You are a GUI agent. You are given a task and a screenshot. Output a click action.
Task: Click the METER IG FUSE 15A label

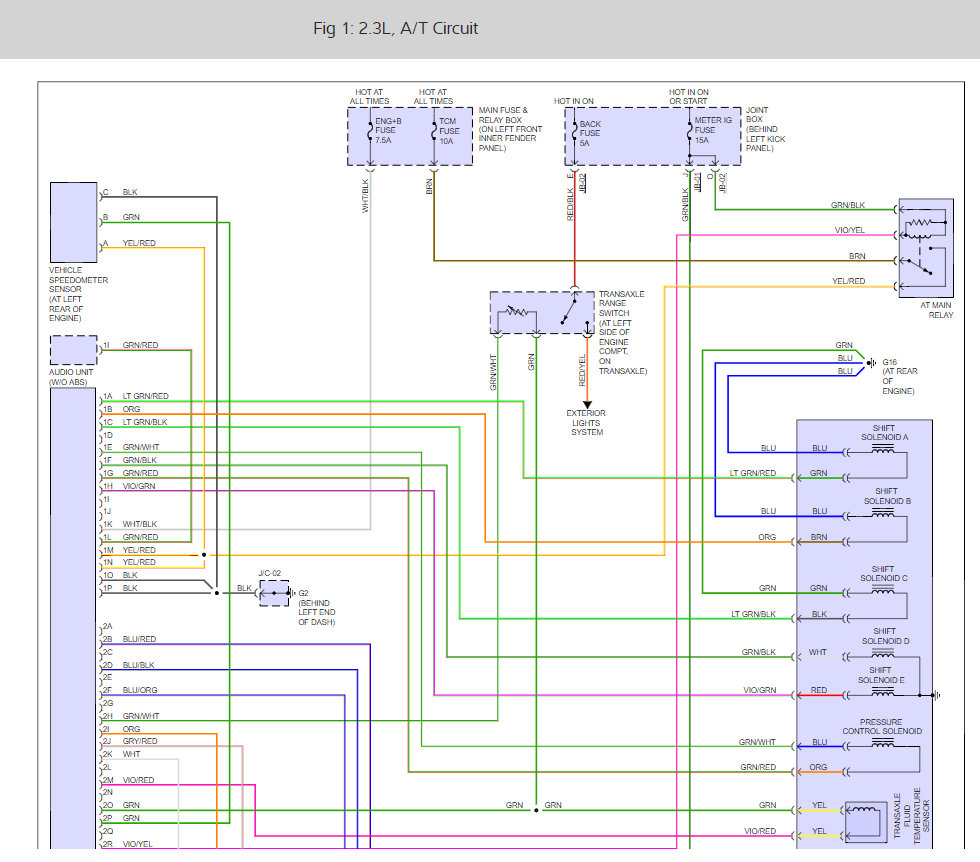[713, 130]
